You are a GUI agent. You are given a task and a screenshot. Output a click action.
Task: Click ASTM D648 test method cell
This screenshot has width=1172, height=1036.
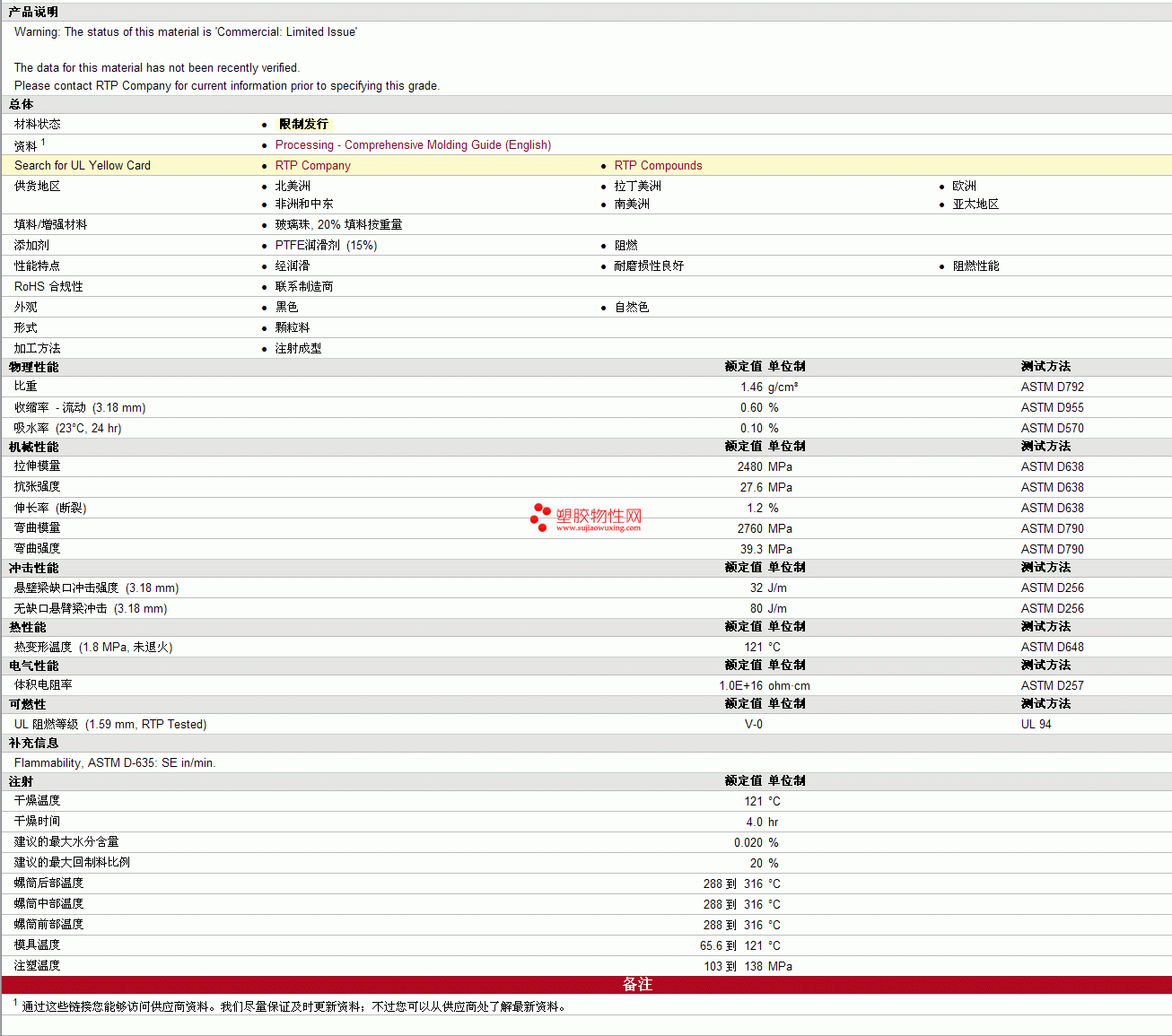1052,647
